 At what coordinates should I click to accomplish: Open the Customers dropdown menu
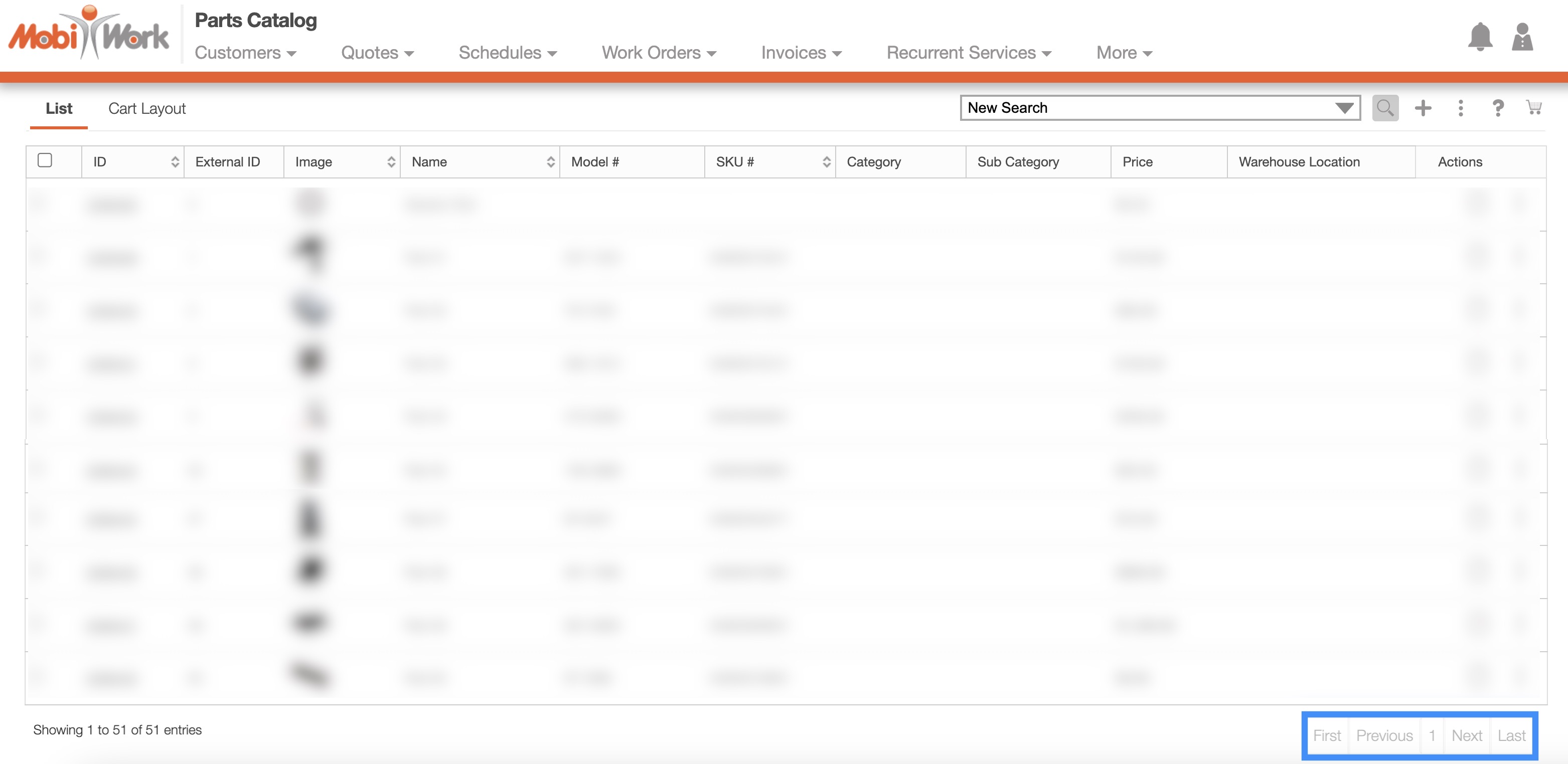[245, 53]
